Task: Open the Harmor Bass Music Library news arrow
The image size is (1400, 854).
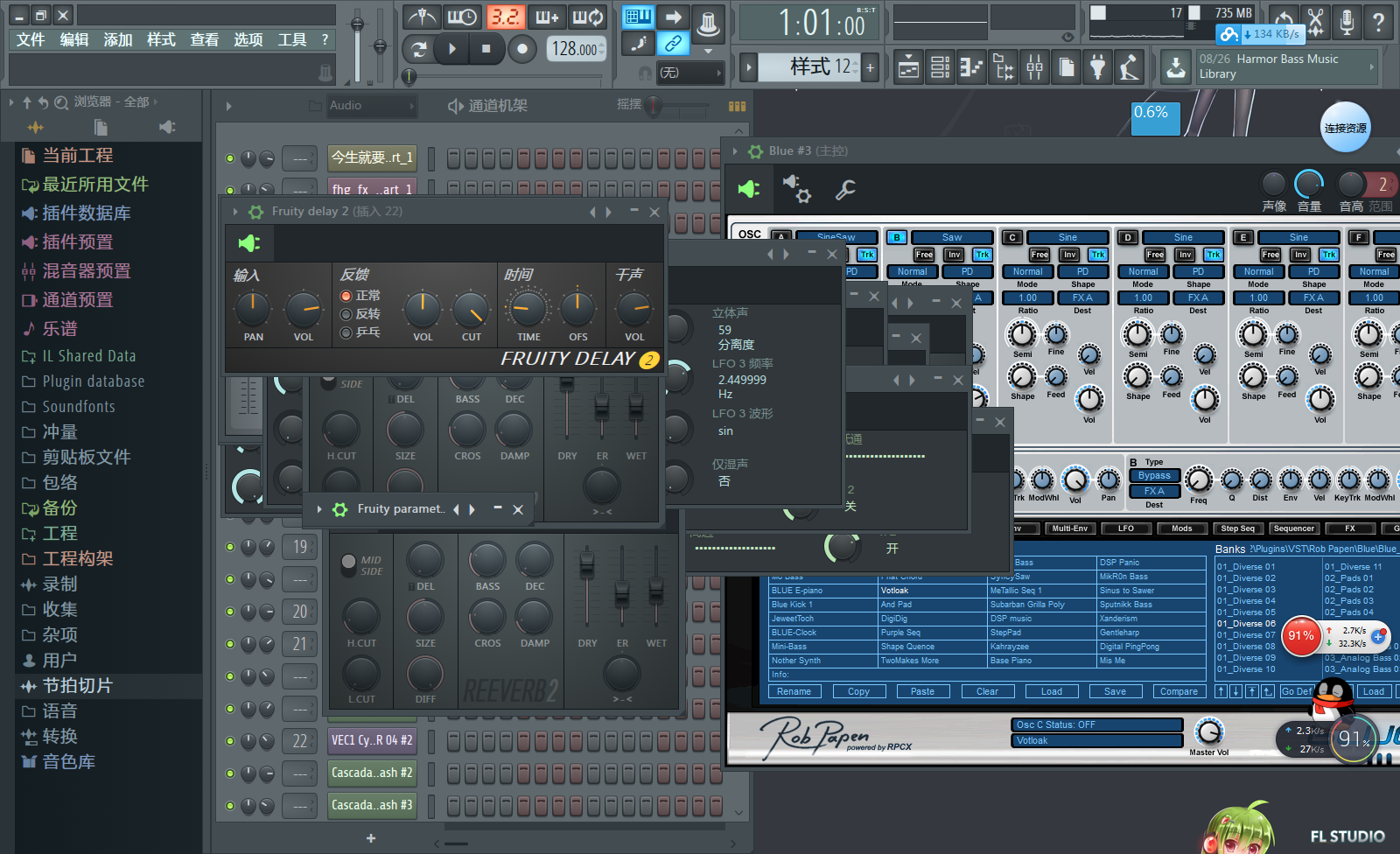Action: click(1371, 66)
